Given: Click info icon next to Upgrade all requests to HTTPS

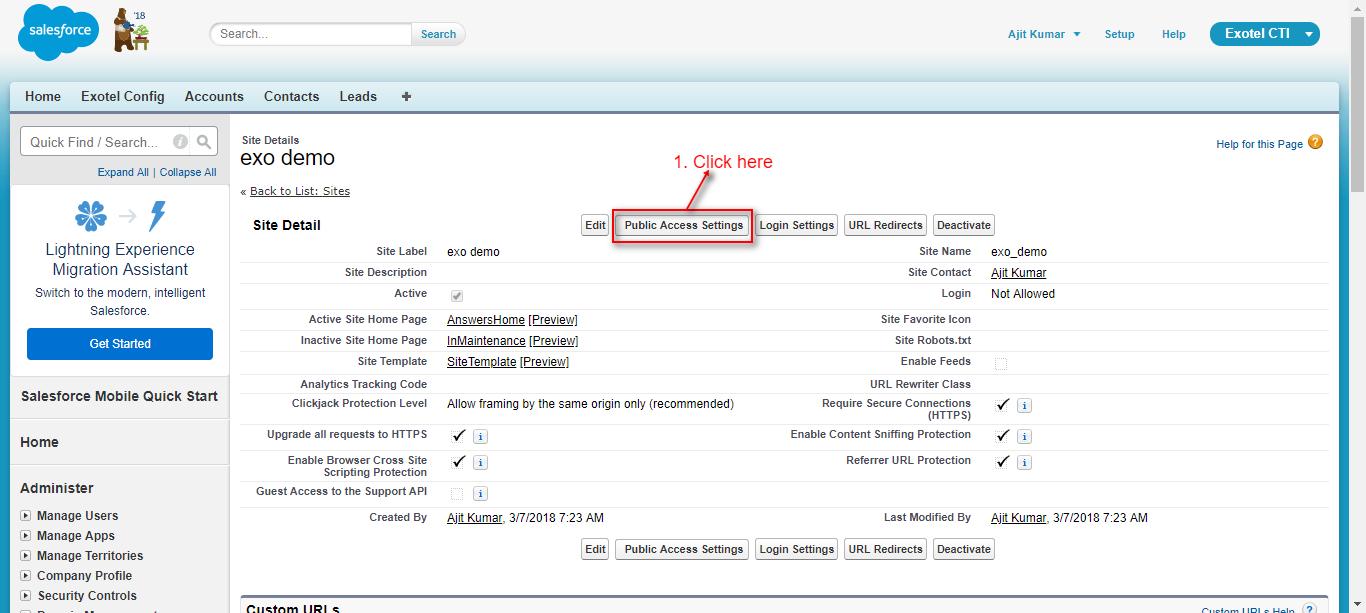Looking at the screenshot, I should point(480,437).
